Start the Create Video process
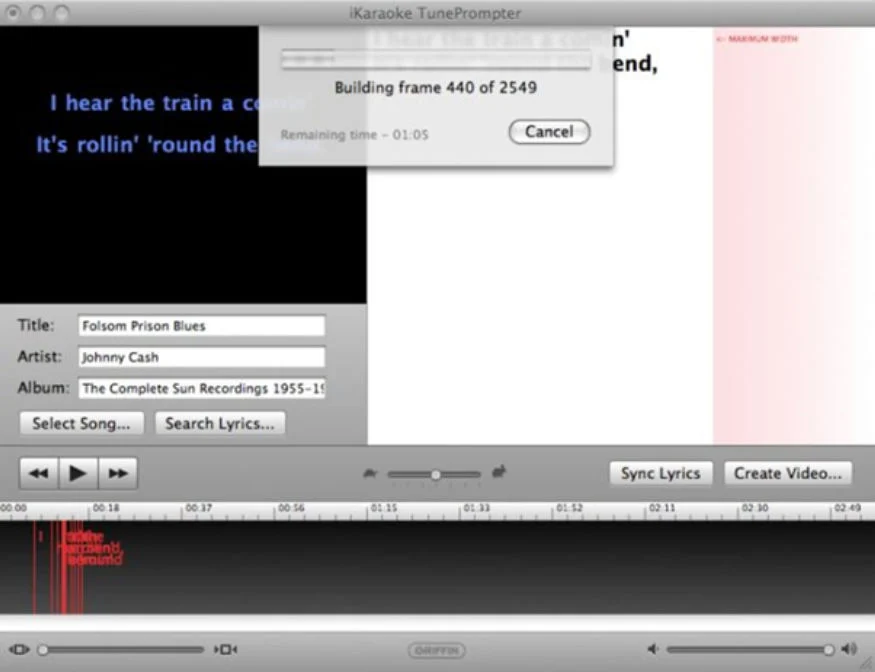This screenshot has width=875, height=672. 787,473
